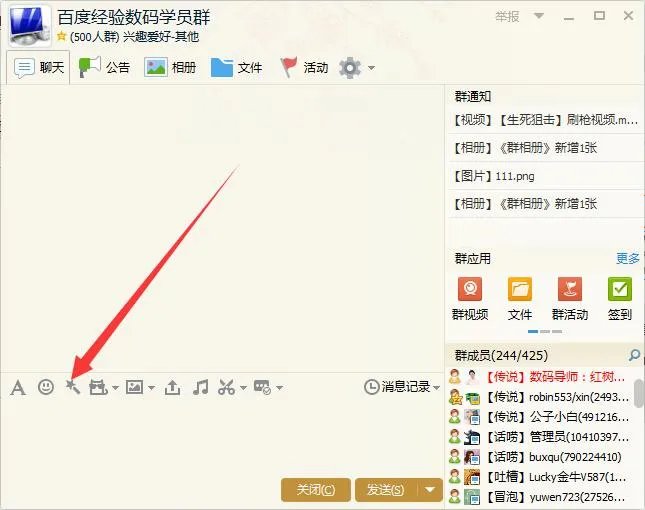Click the 群成员(244/425) header text
This screenshot has width=645, height=510.
pyautogui.click(x=501, y=355)
